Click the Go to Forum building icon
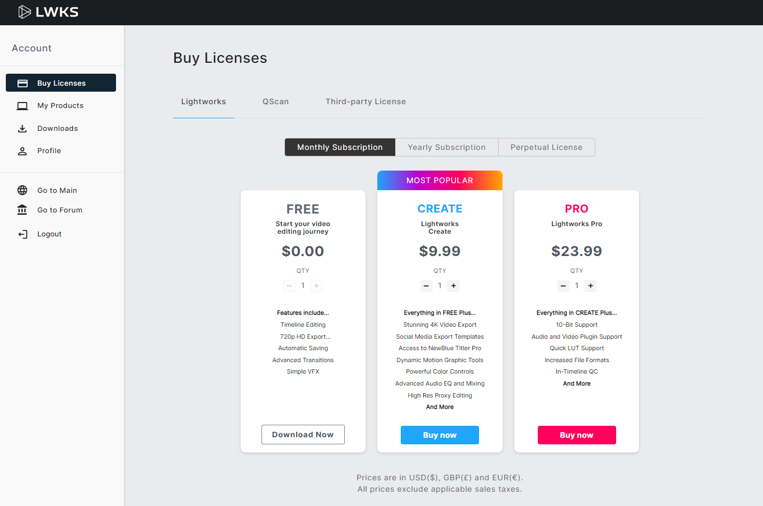The height and width of the screenshot is (506, 763). tap(22, 210)
